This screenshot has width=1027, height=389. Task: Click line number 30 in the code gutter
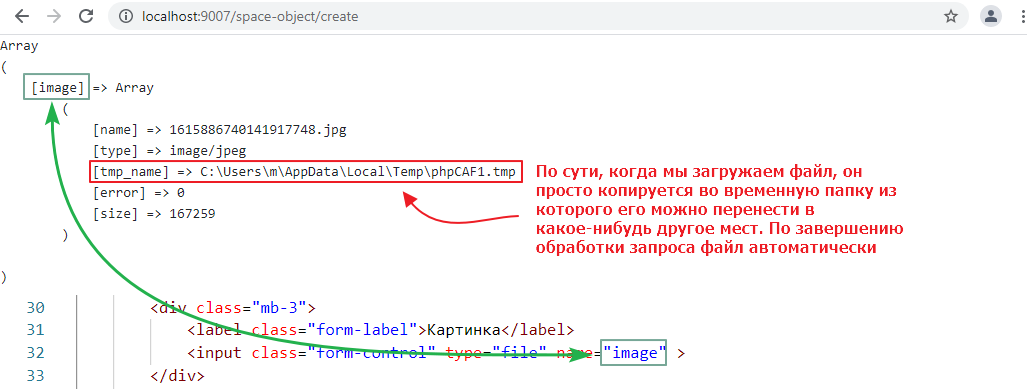click(36, 307)
